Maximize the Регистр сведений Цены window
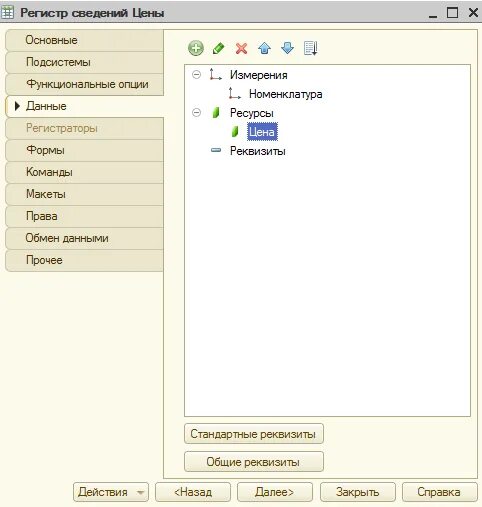The image size is (482, 507). pyautogui.click(x=452, y=13)
